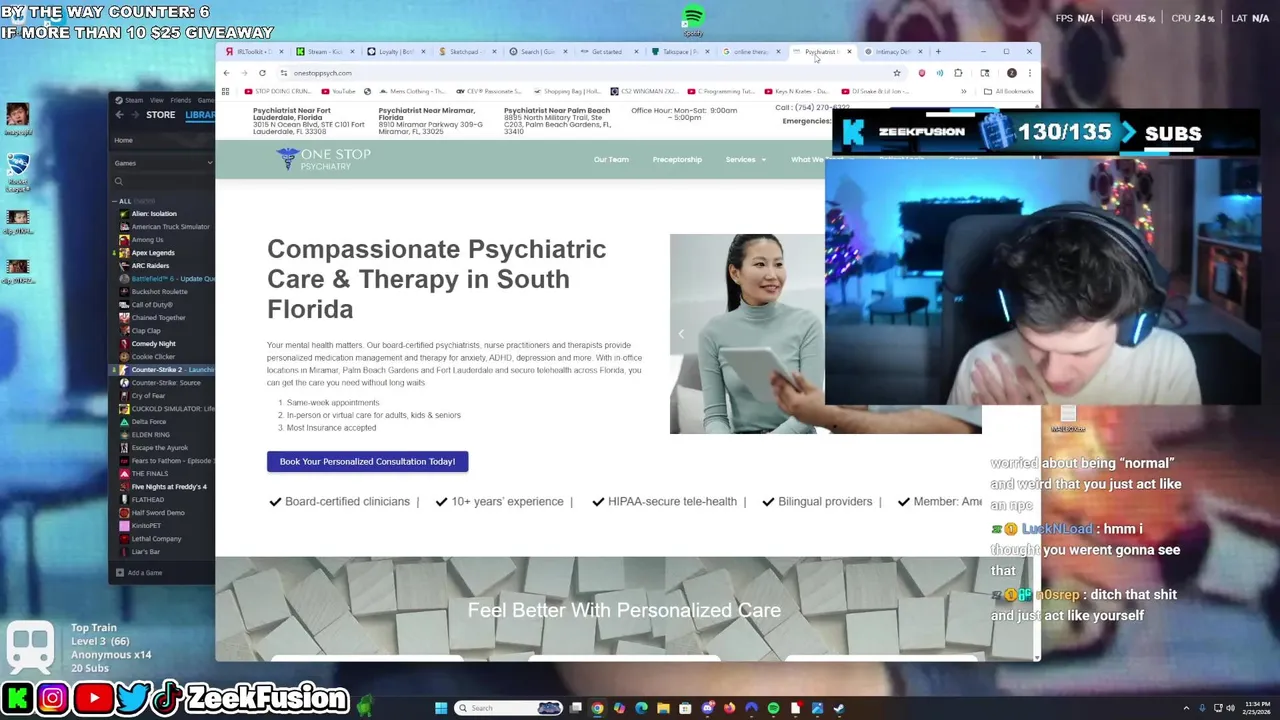Open a new Chrome tab

(x=938, y=52)
